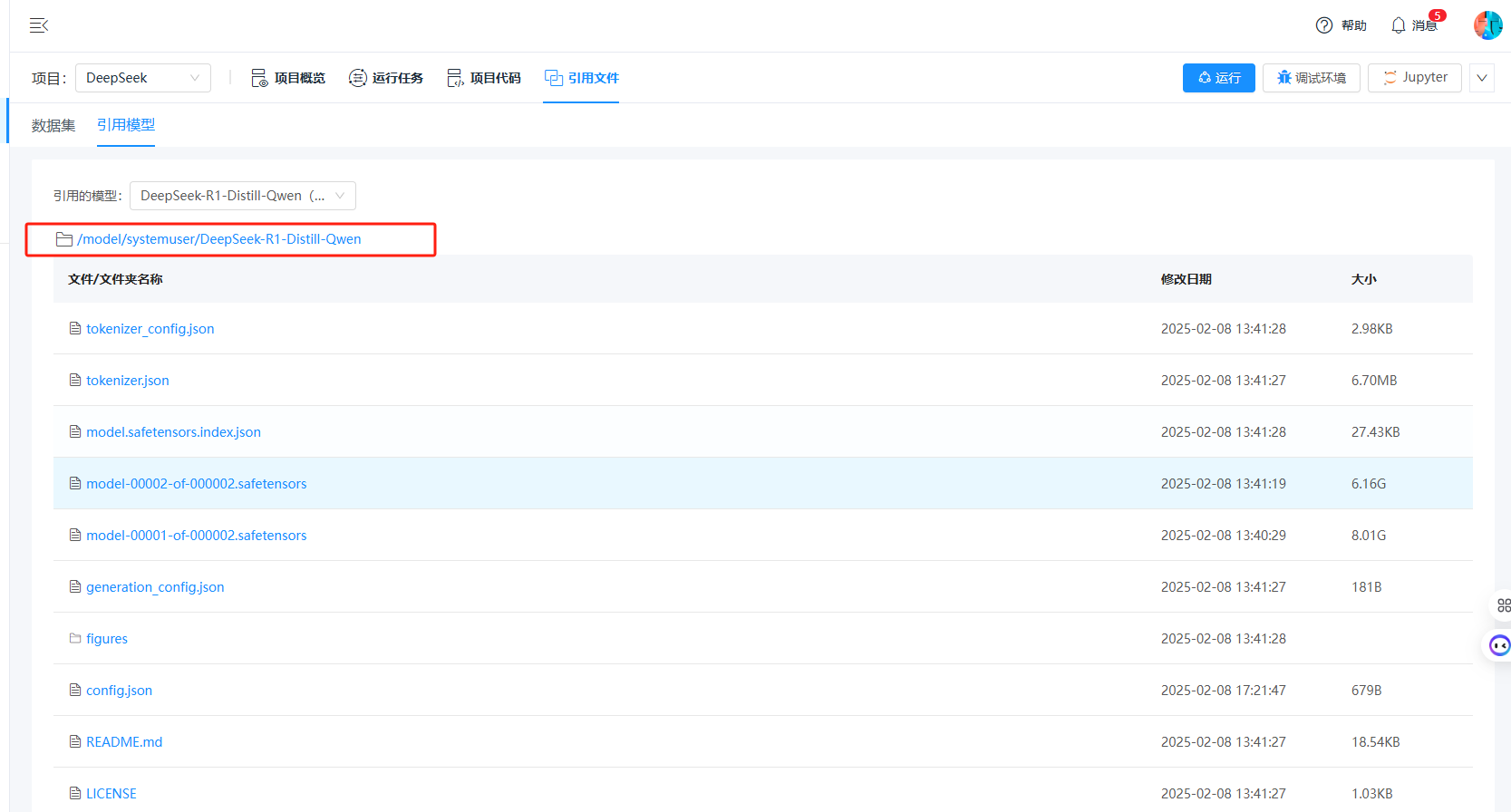Viewport: 1511px width, 812px height.
Task: Click the 679B size cell
Action: coord(1367,691)
